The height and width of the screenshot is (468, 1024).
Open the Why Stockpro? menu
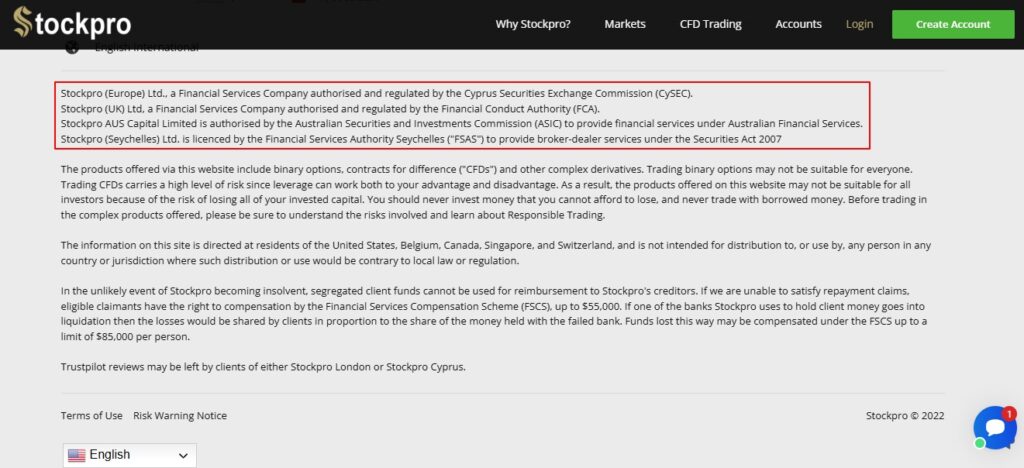click(533, 24)
